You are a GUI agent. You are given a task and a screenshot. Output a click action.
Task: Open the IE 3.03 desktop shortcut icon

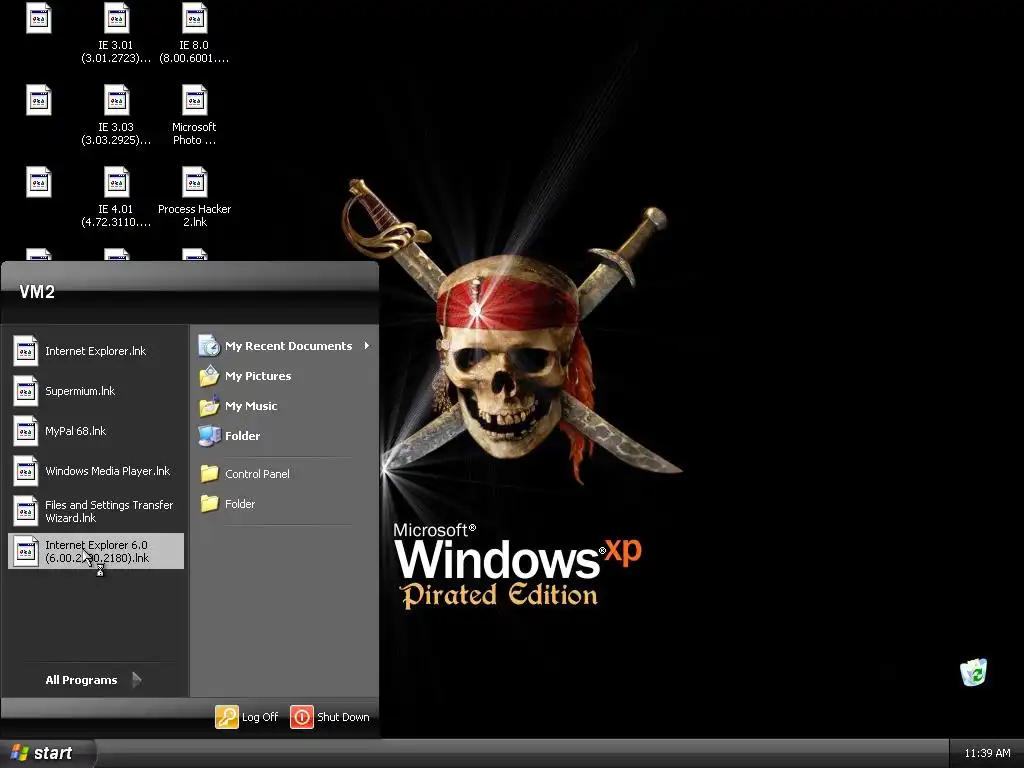click(x=116, y=101)
